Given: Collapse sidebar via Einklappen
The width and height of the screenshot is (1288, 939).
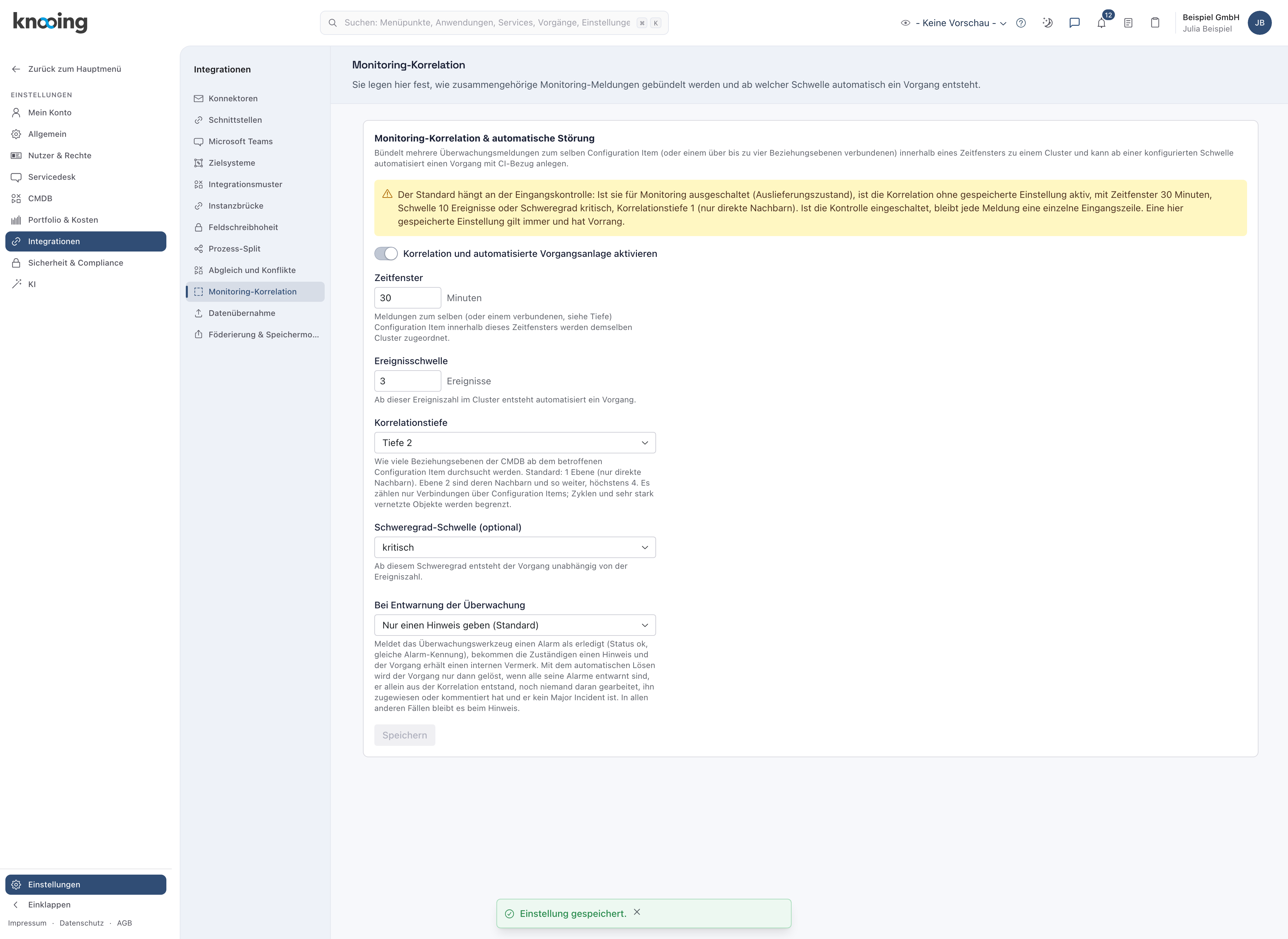Looking at the screenshot, I should tap(86, 905).
